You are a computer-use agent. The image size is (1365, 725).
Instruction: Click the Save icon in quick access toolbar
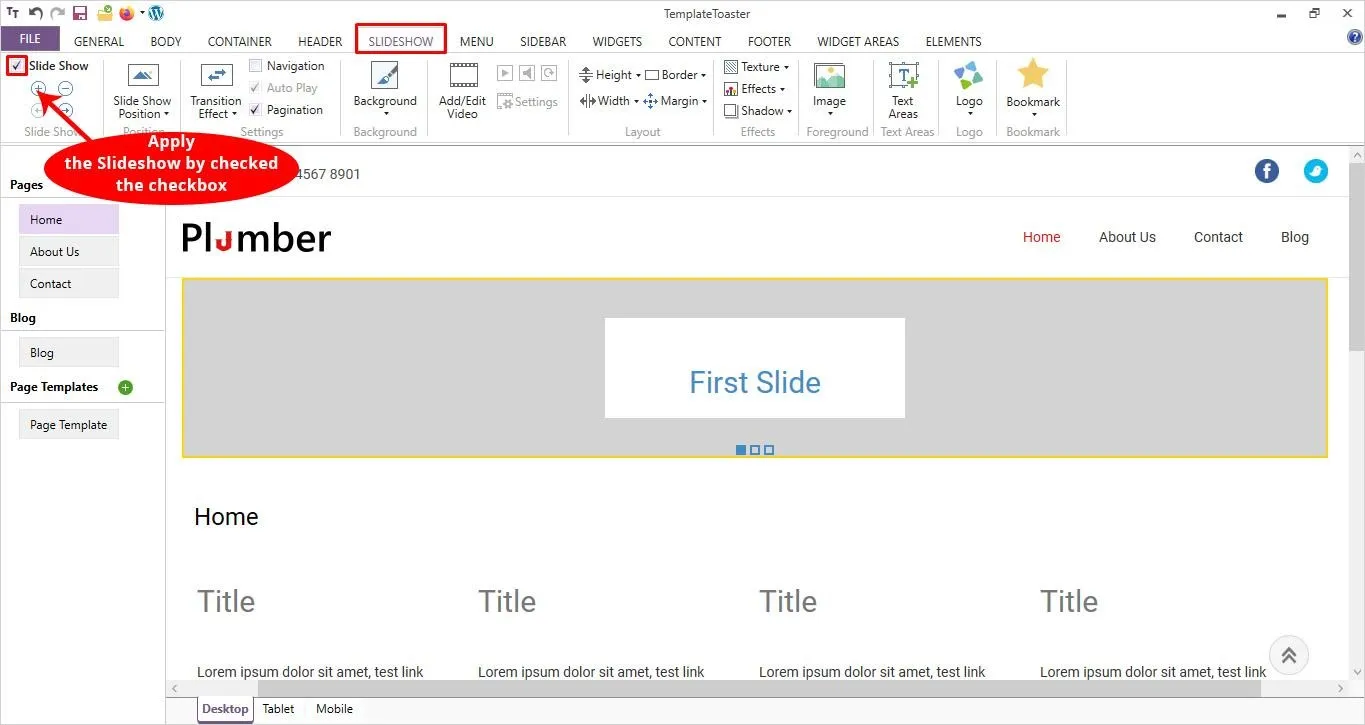(80, 14)
